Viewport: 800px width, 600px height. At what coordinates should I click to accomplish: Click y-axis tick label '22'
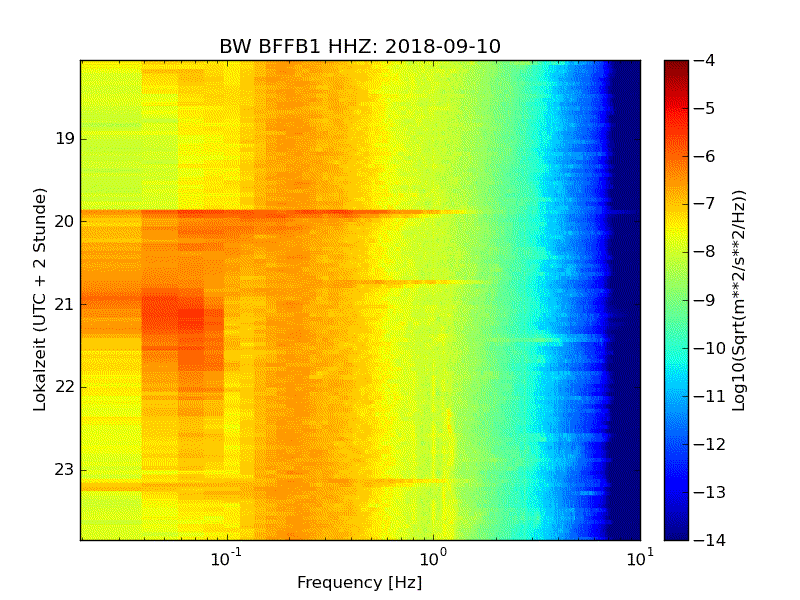(x=65, y=387)
